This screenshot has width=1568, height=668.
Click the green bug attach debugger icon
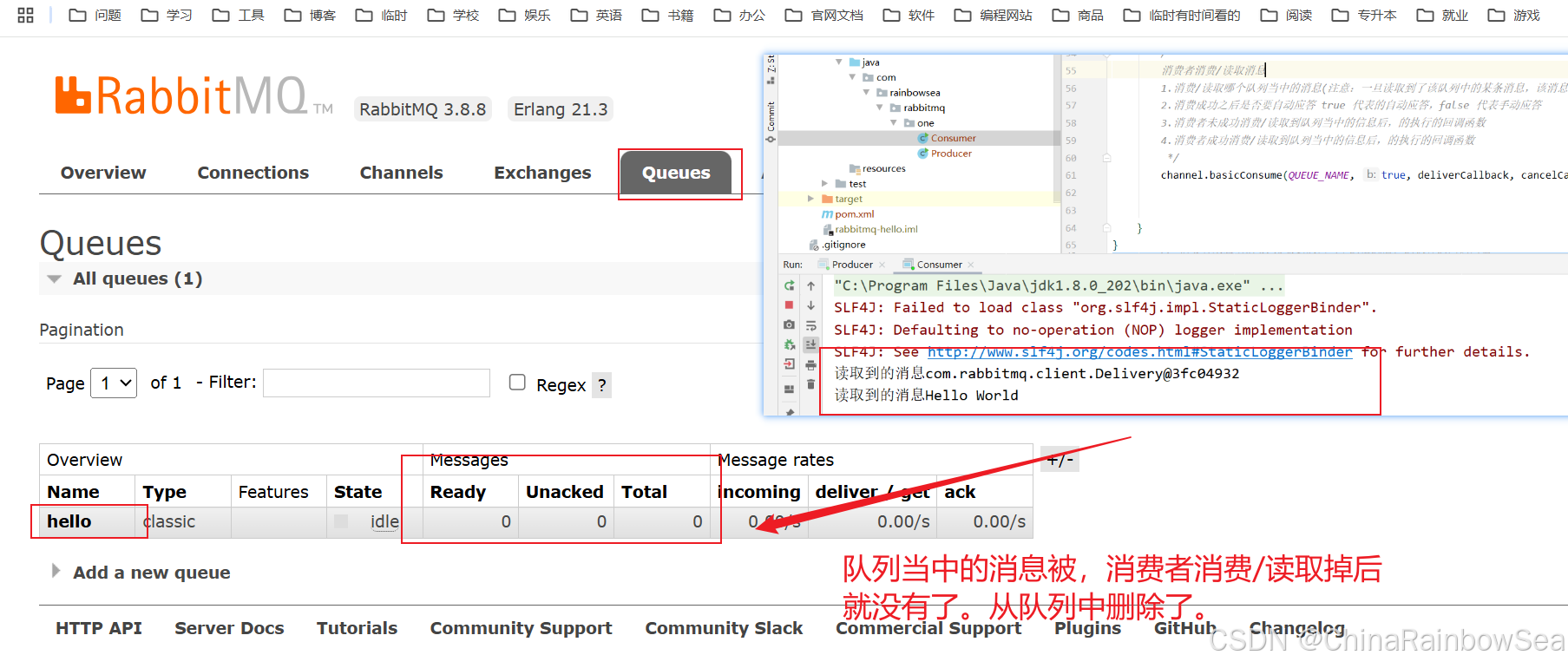pos(789,344)
